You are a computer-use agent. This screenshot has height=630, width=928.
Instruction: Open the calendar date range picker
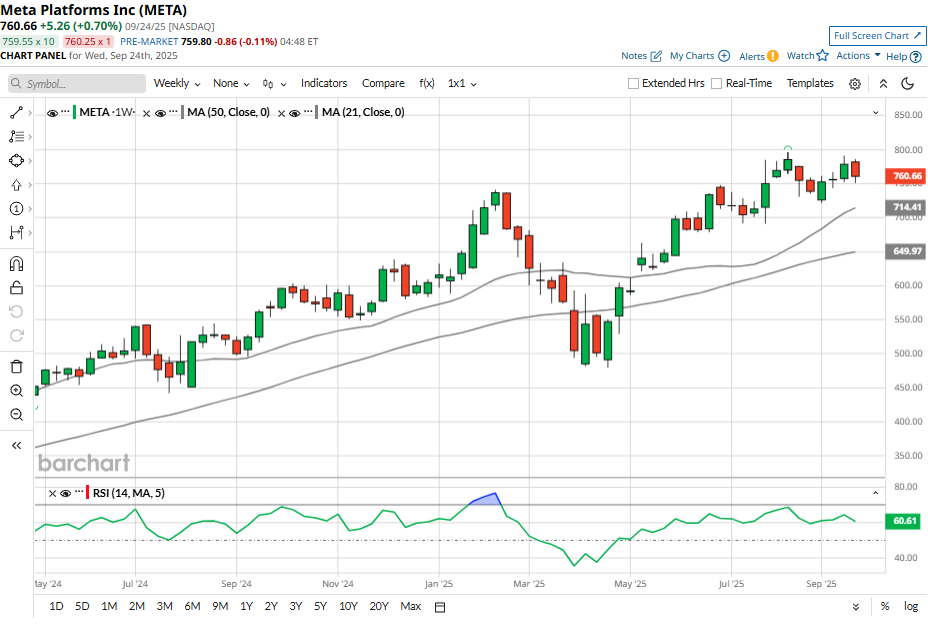440,607
